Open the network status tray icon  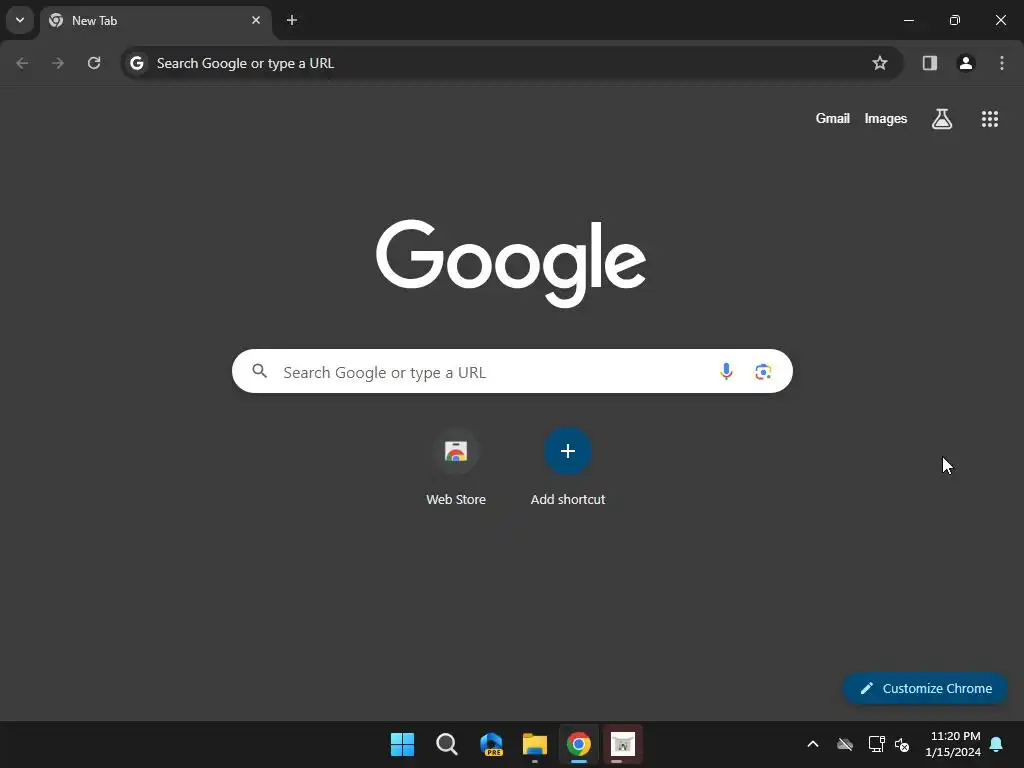coord(876,744)
